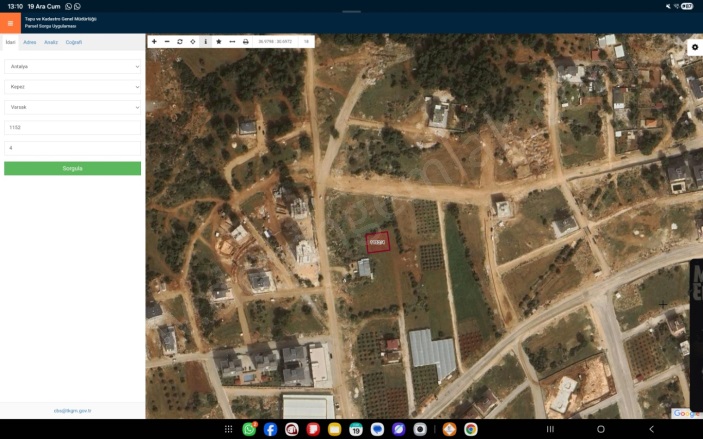Open WhatsApp from the taskbar
The width and height of the screenshot is (703, 439).
click(249, 429)
